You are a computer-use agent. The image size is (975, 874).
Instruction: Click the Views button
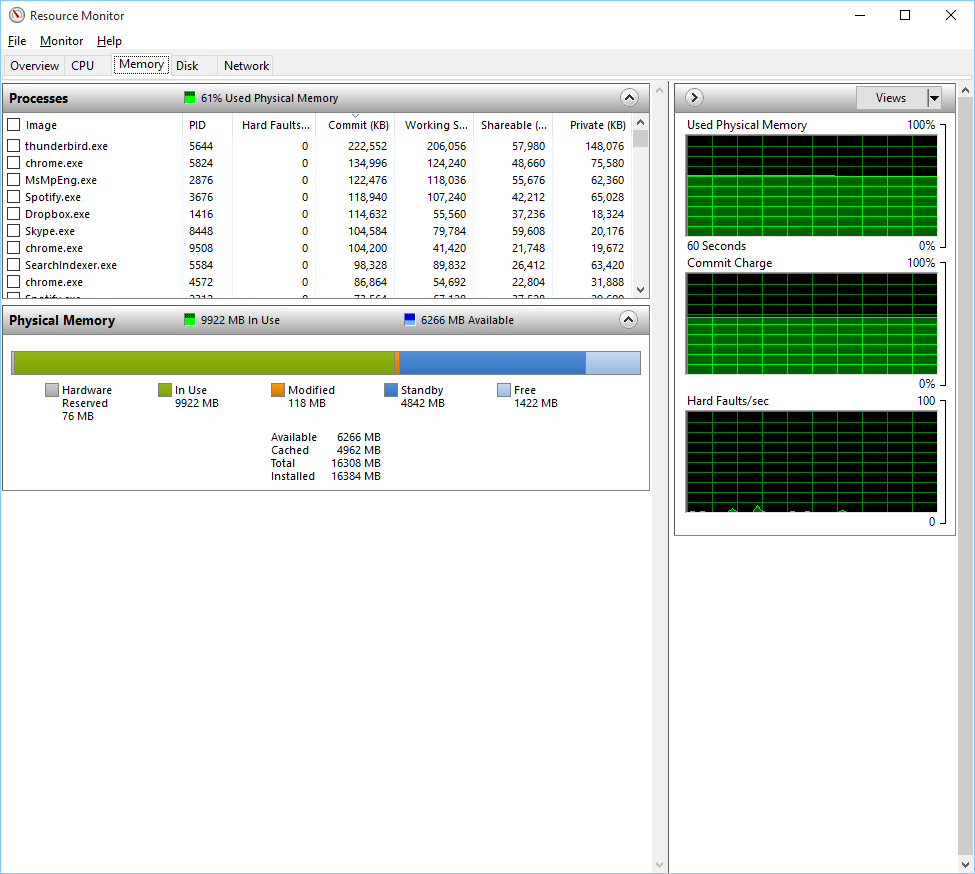coord(891,98)
